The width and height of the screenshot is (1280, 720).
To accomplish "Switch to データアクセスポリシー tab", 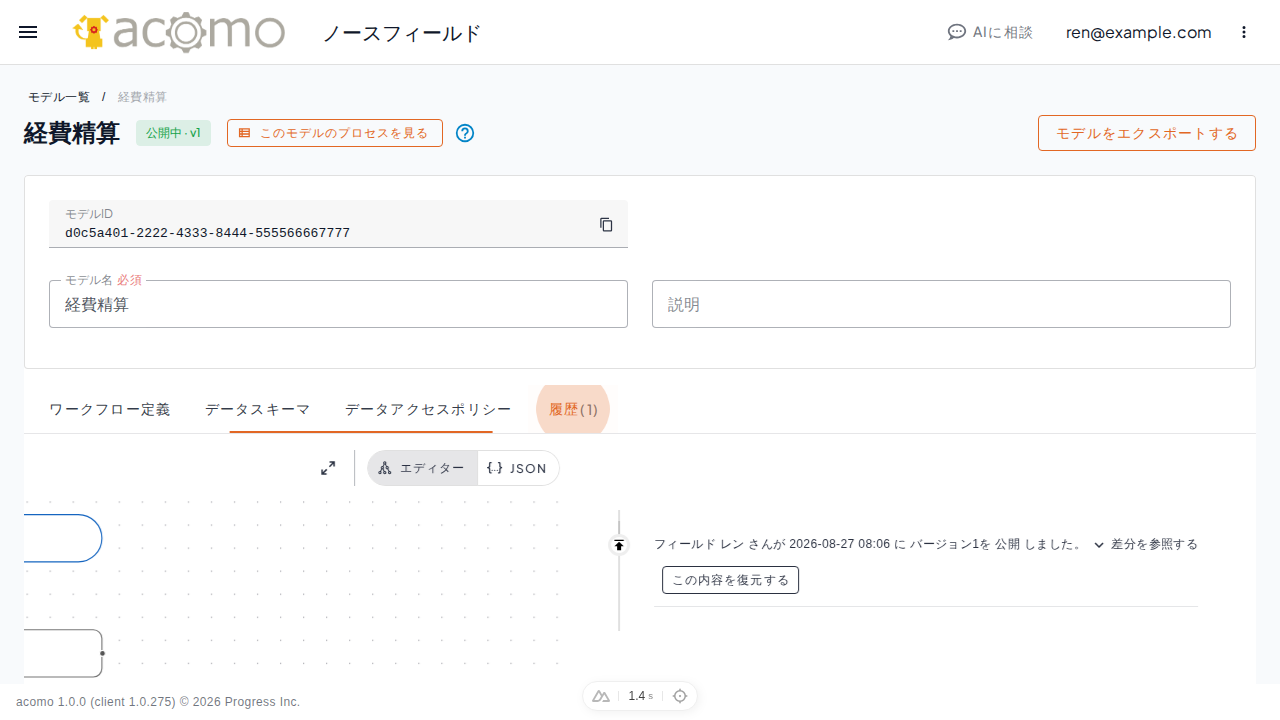I will (428, 409).
